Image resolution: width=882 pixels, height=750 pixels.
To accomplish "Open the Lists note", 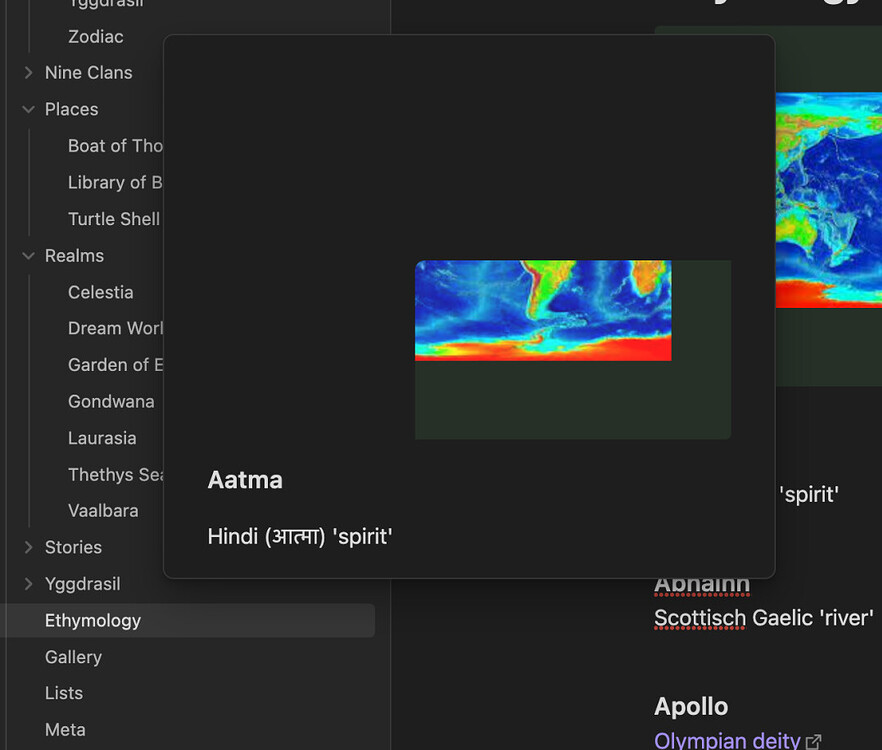I will pos(64,693).
